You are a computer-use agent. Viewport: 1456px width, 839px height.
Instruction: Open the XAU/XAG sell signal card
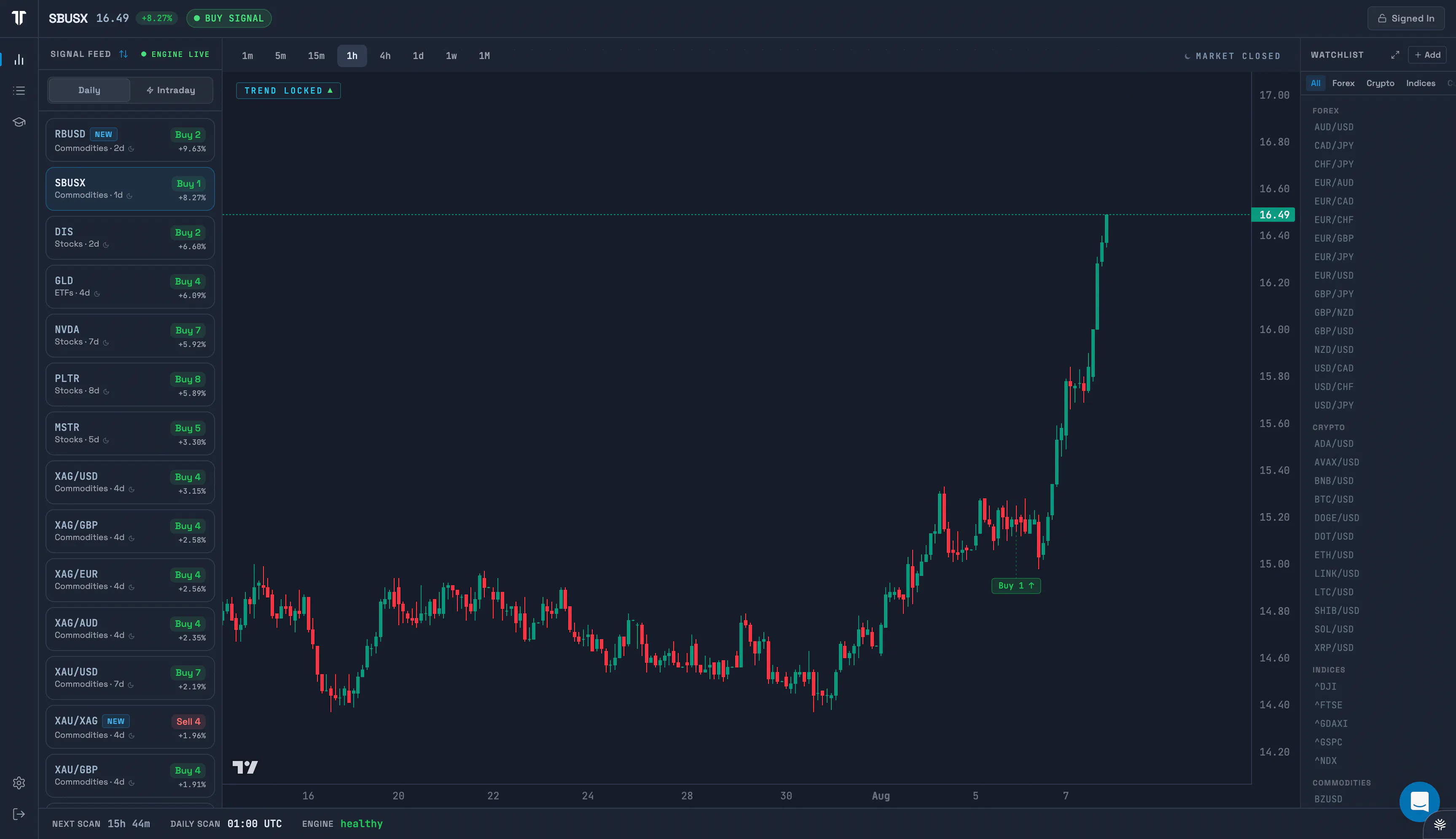[x=130, y=727]
